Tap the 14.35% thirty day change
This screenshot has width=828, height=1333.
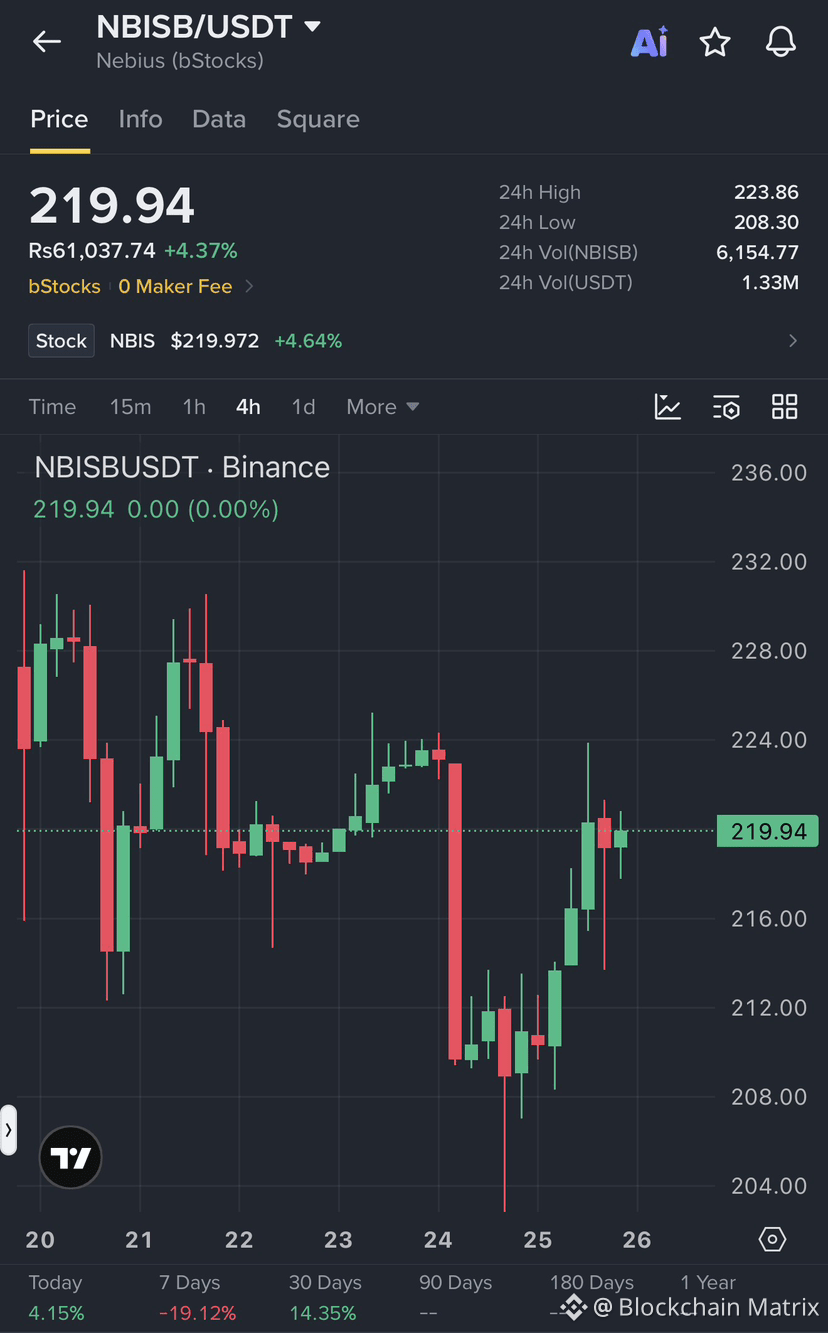coord(322,1313)
